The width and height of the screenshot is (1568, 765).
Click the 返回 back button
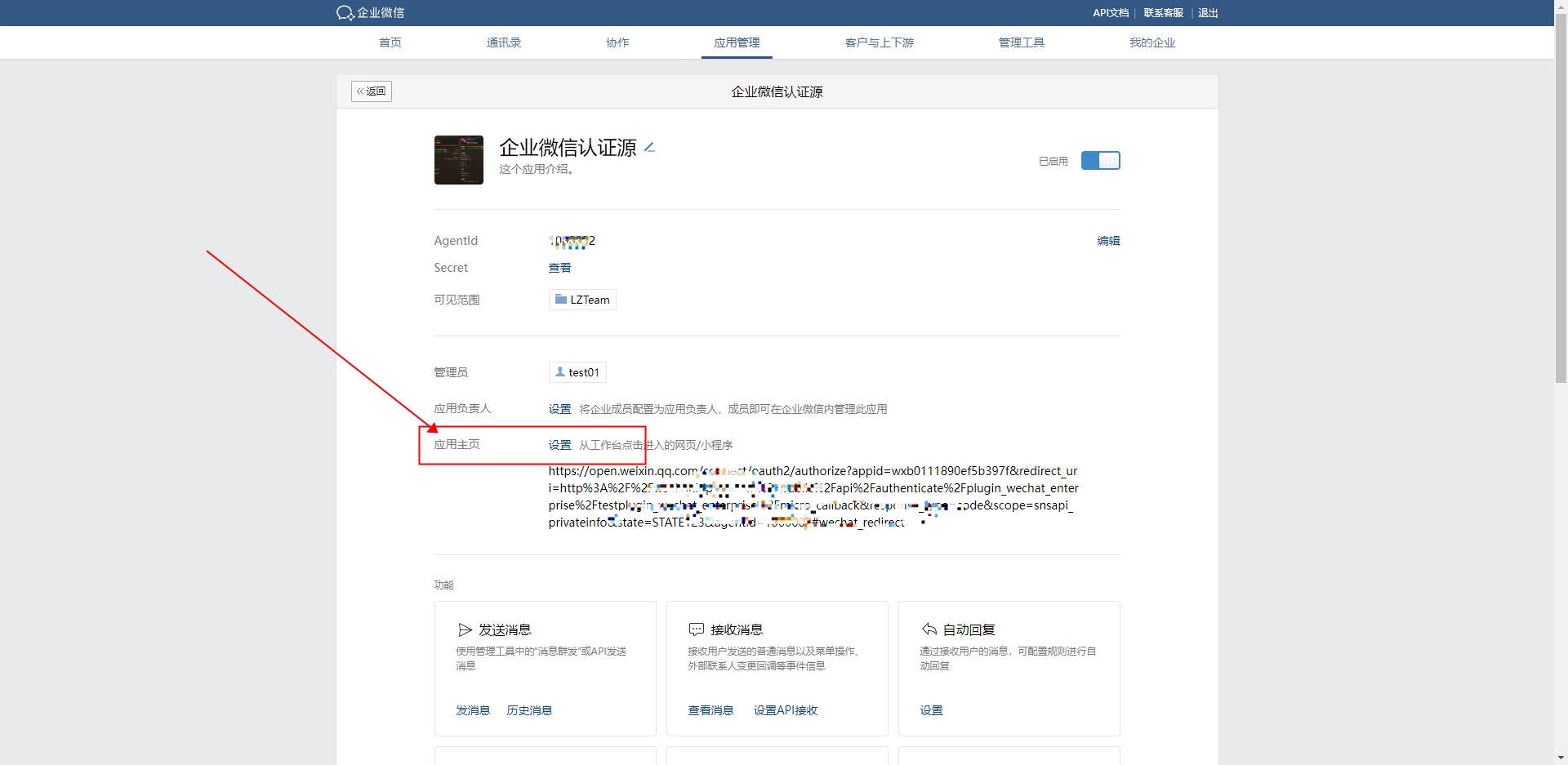[x=372, y=91]
